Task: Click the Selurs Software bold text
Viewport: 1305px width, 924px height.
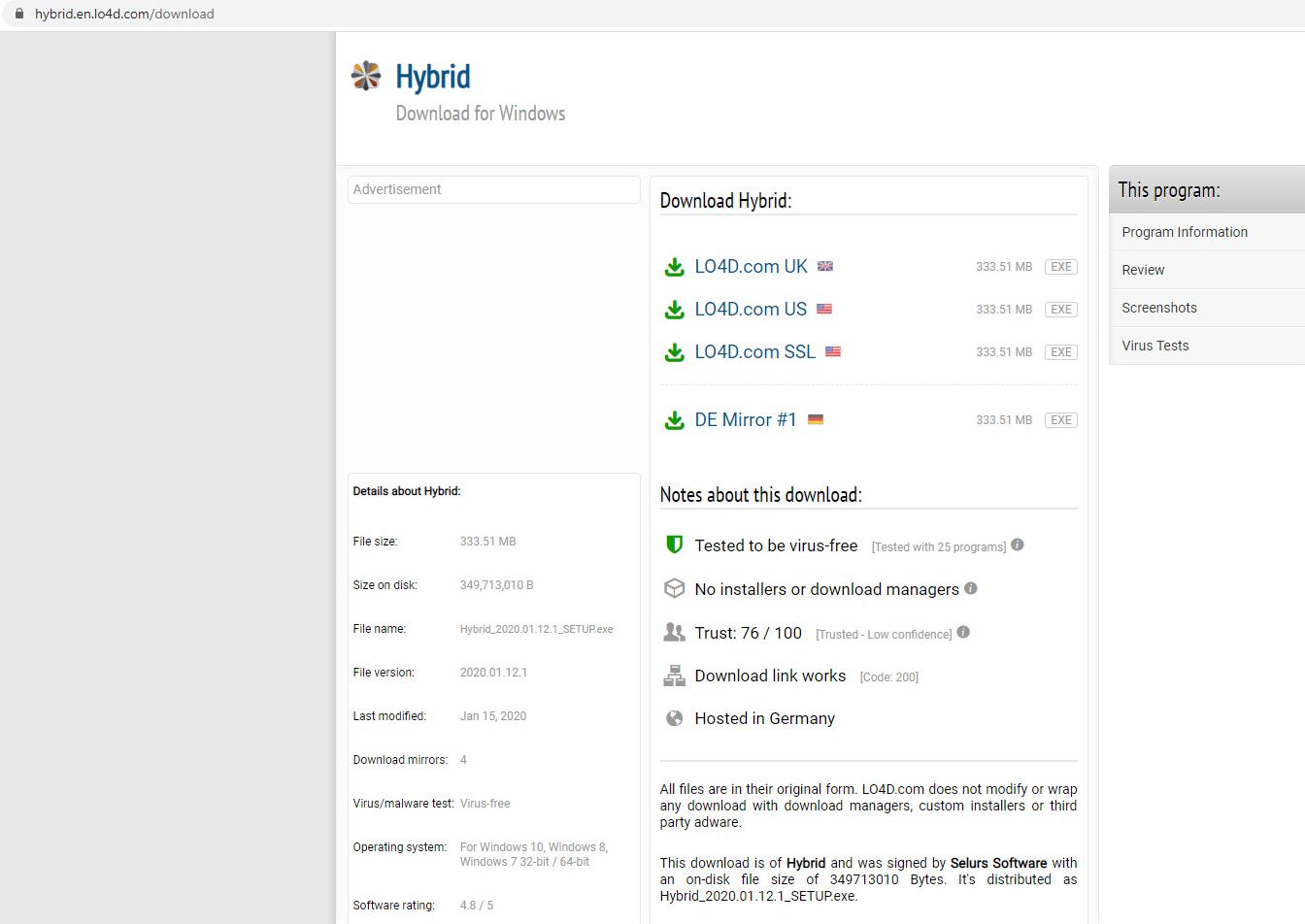Action: click(x=998, y=863)
